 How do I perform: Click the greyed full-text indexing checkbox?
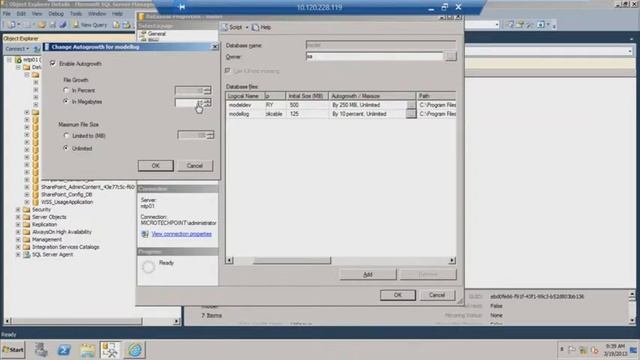[x=228, y=71]
